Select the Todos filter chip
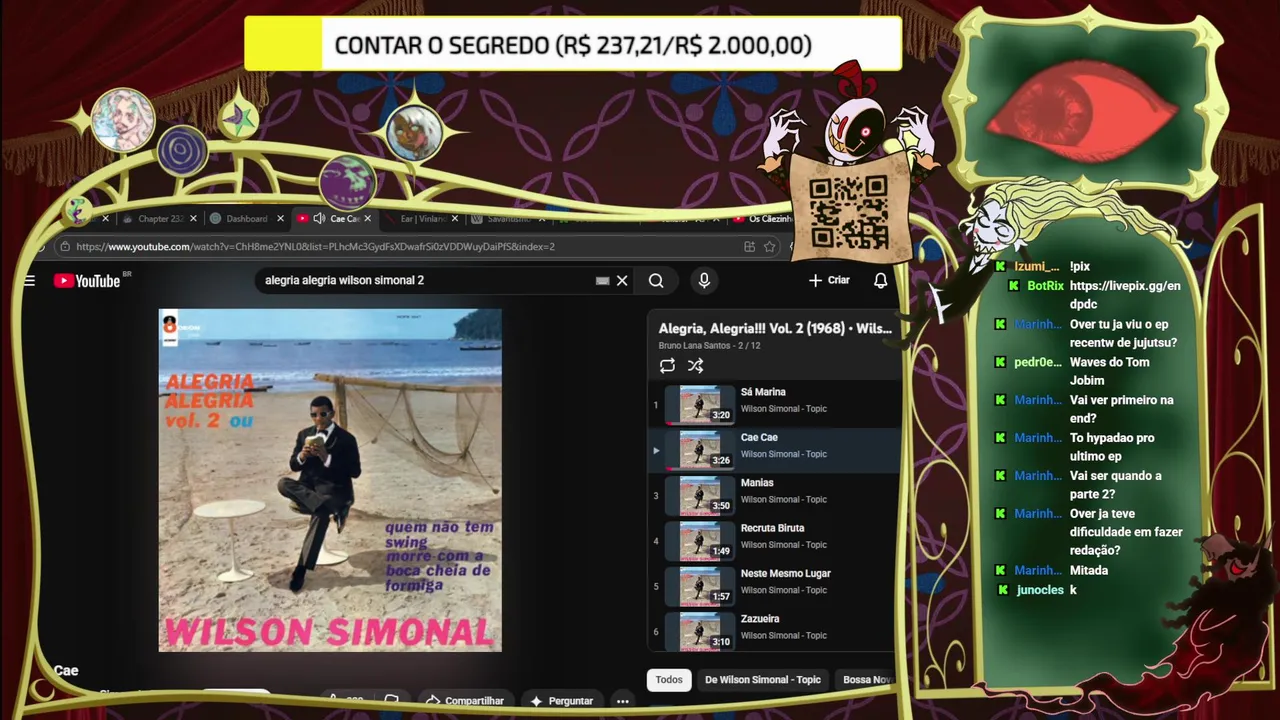1280x720 pixels. [x=669, y=680]
